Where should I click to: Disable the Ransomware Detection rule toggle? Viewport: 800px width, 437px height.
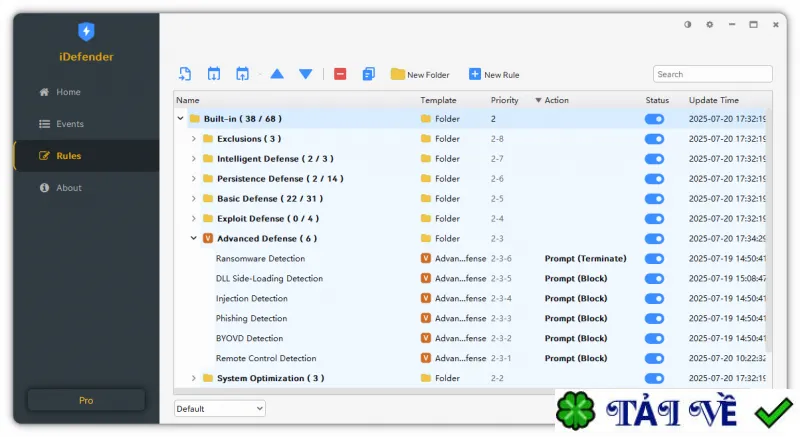[x=654, y=259]
